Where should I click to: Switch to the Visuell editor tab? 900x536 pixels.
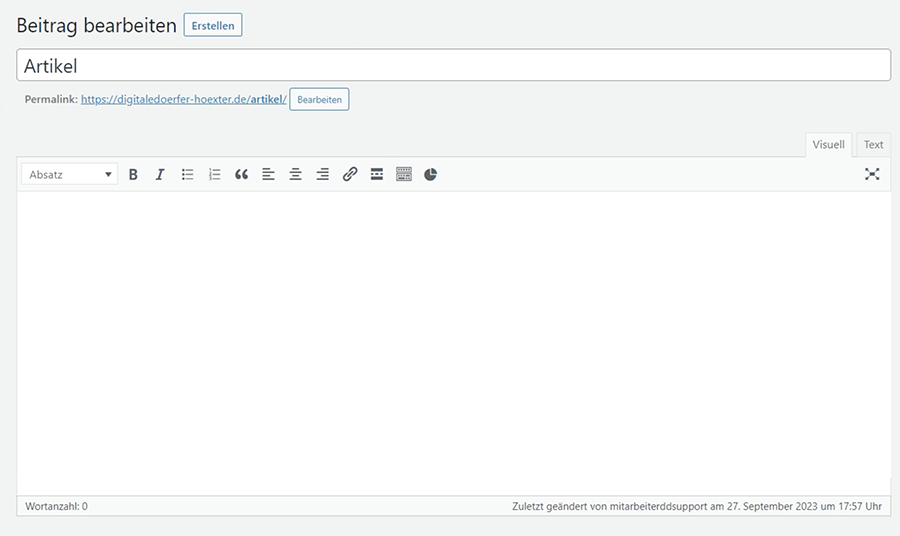point(828,145)
